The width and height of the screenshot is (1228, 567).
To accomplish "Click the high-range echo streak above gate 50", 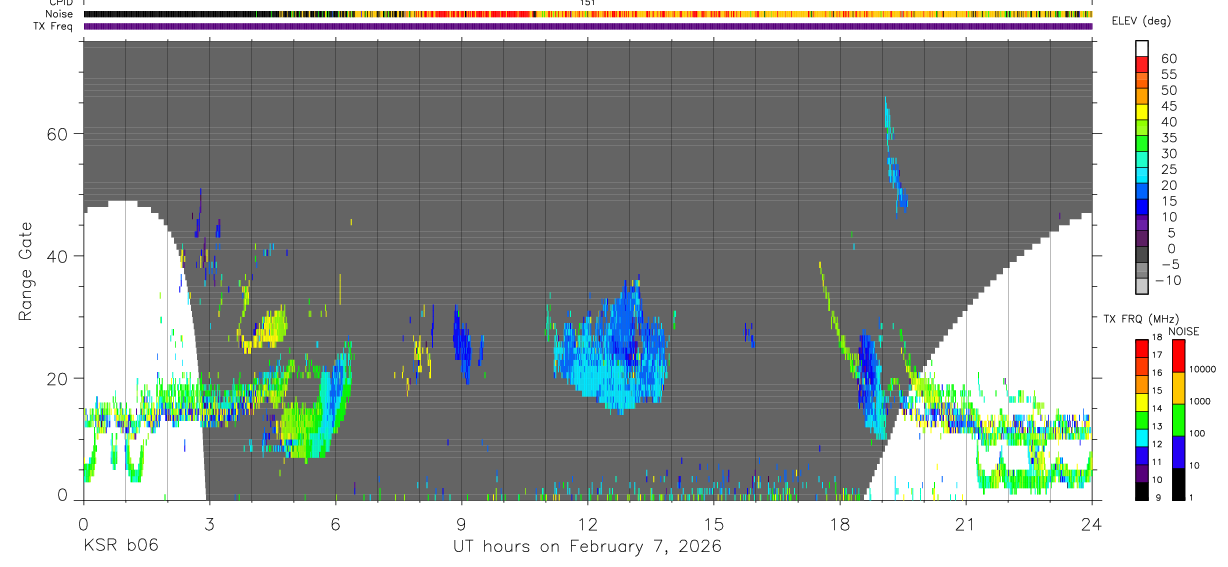I will click(895, 155).
